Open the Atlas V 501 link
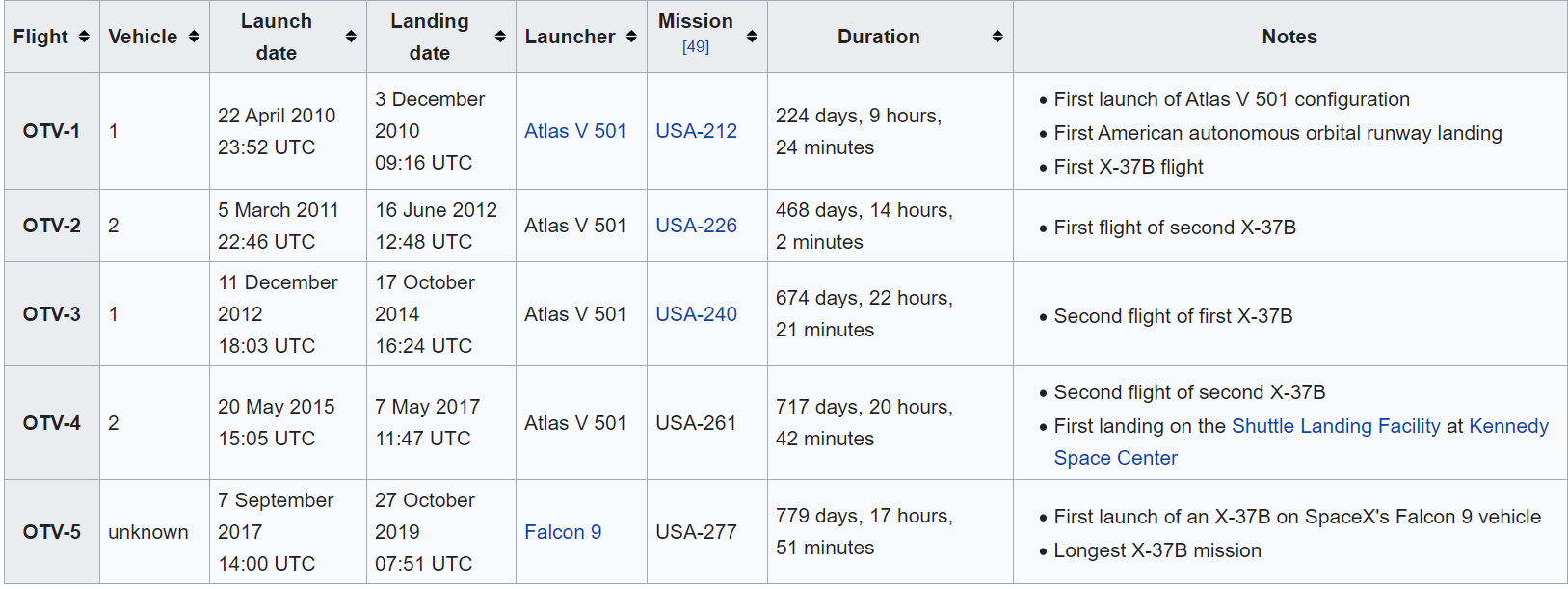The height and width of the screenshot is (589, 1568). tap(575, 131)
